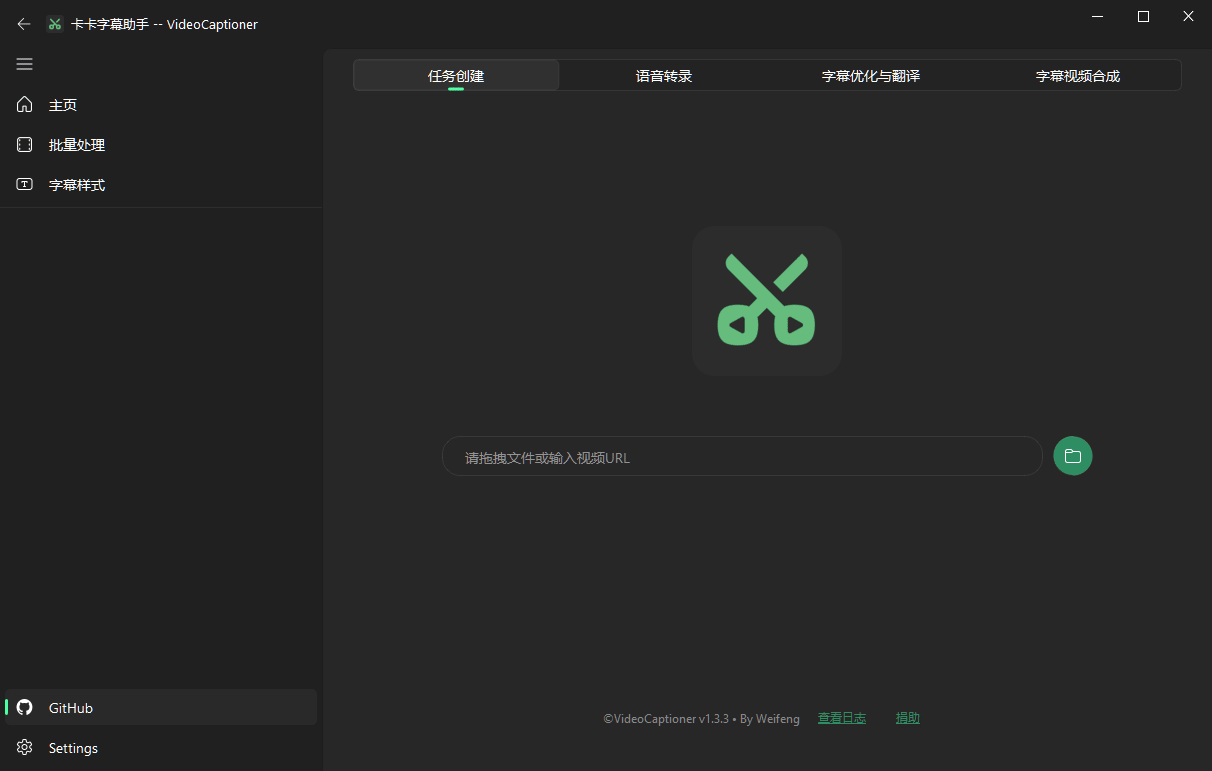Open GitHub sidebar entry
The height and width of the screenshot is (771, 1212).
[161, 707]
